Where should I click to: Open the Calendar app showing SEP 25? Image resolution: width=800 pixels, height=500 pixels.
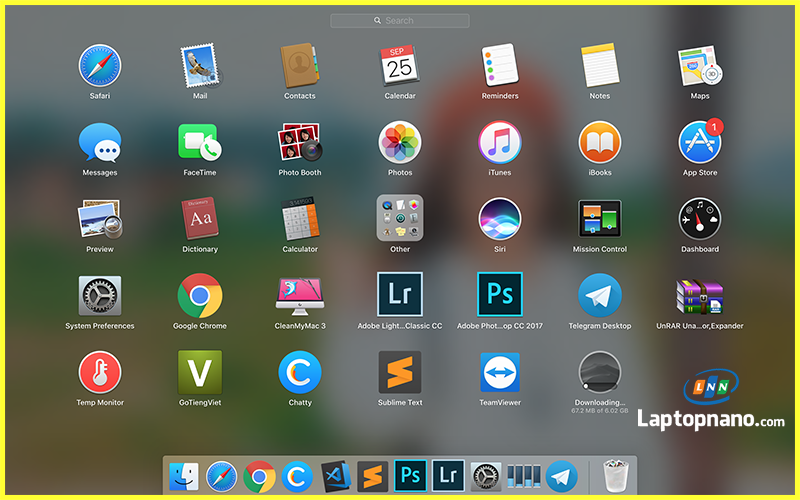click(400, 66)
